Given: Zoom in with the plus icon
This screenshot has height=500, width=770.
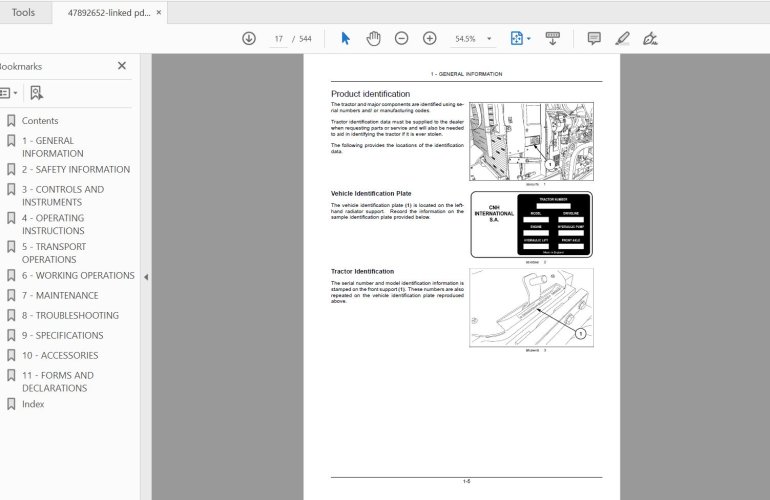Looking at the screenshot, I should (430, 38).
